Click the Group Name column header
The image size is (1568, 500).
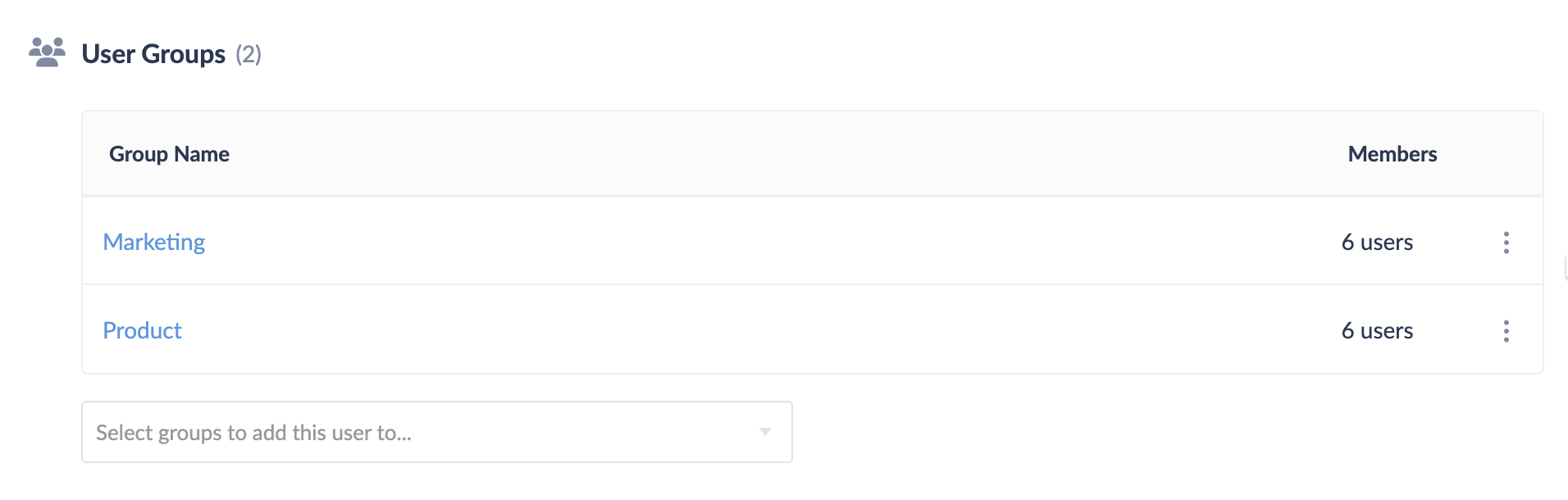click(168, 153)
